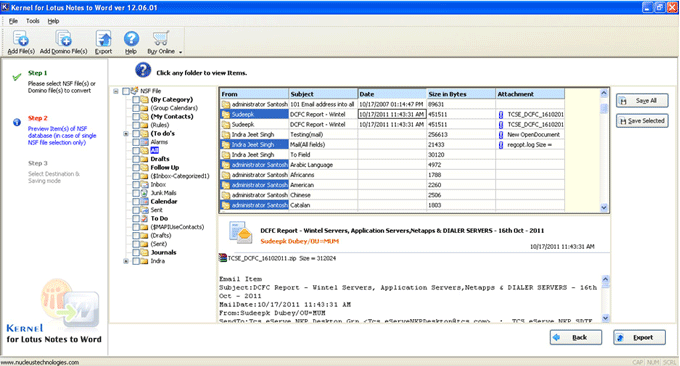Sort by the From column header
Image resolution: width=680 pixels, height=366 pixels.
[x=254, y=94]
